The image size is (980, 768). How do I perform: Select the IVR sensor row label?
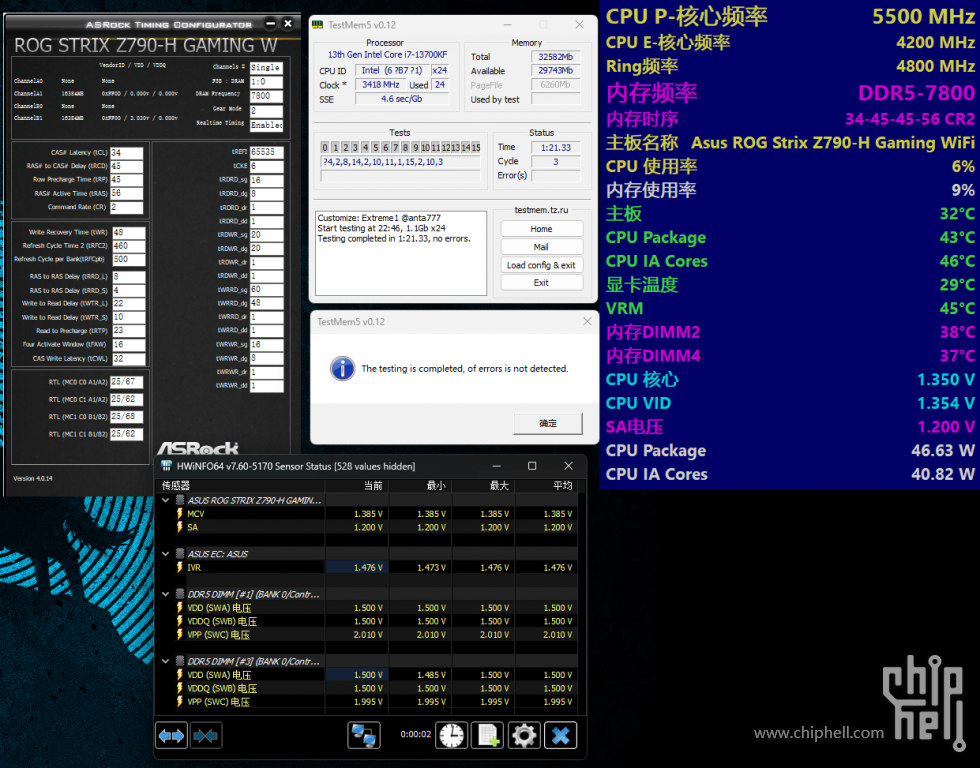[194, 567]
